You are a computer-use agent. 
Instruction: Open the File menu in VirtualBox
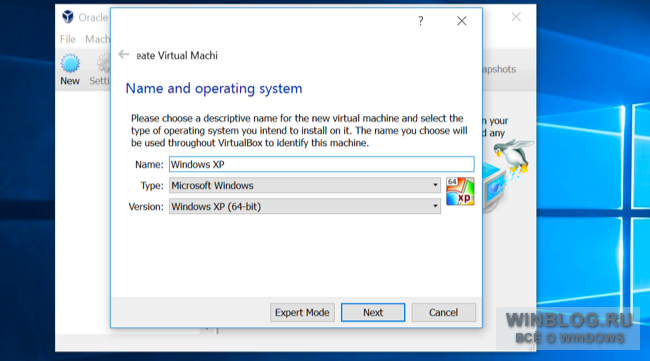tap(68, 39)
